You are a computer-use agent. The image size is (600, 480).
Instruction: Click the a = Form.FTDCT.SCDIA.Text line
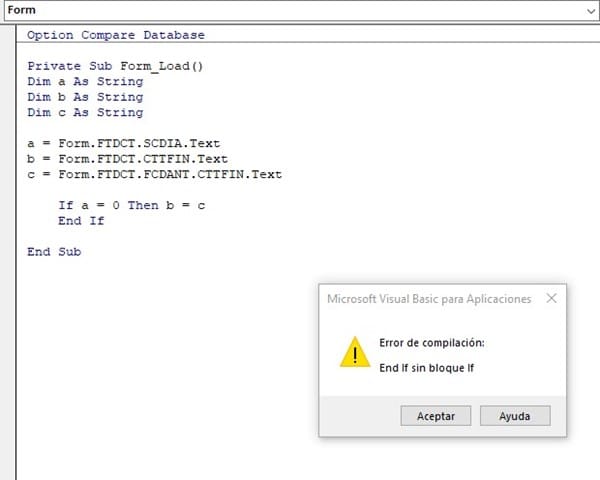(x=123, y=143)
